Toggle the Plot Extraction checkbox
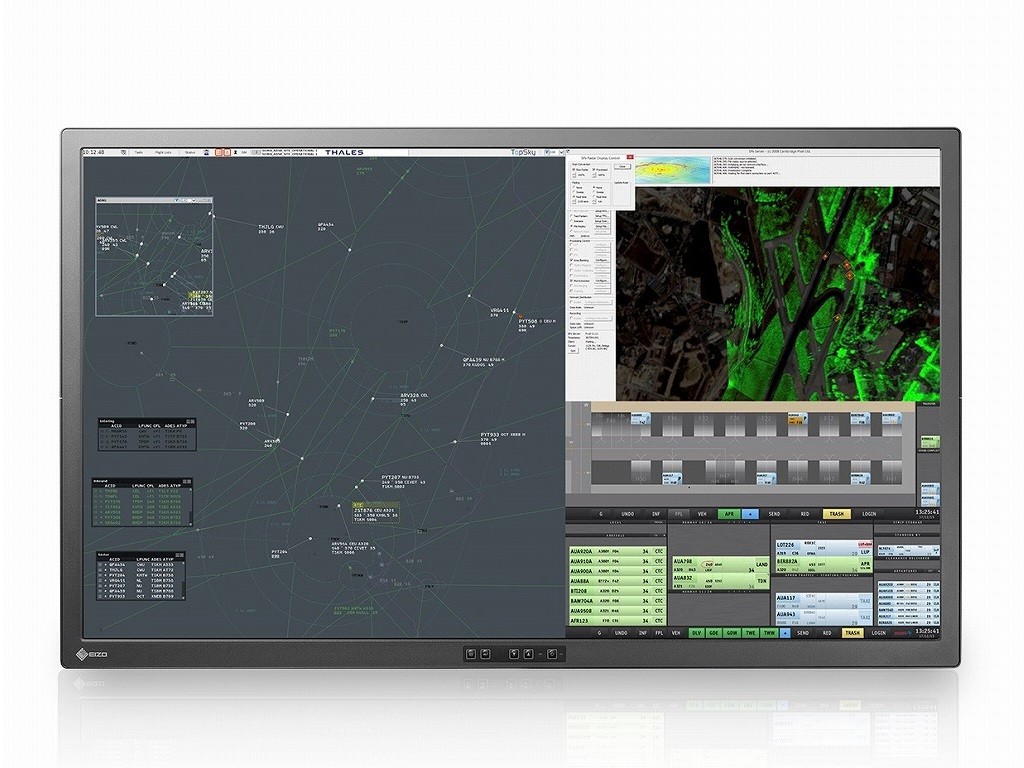 tap(571, 281)
